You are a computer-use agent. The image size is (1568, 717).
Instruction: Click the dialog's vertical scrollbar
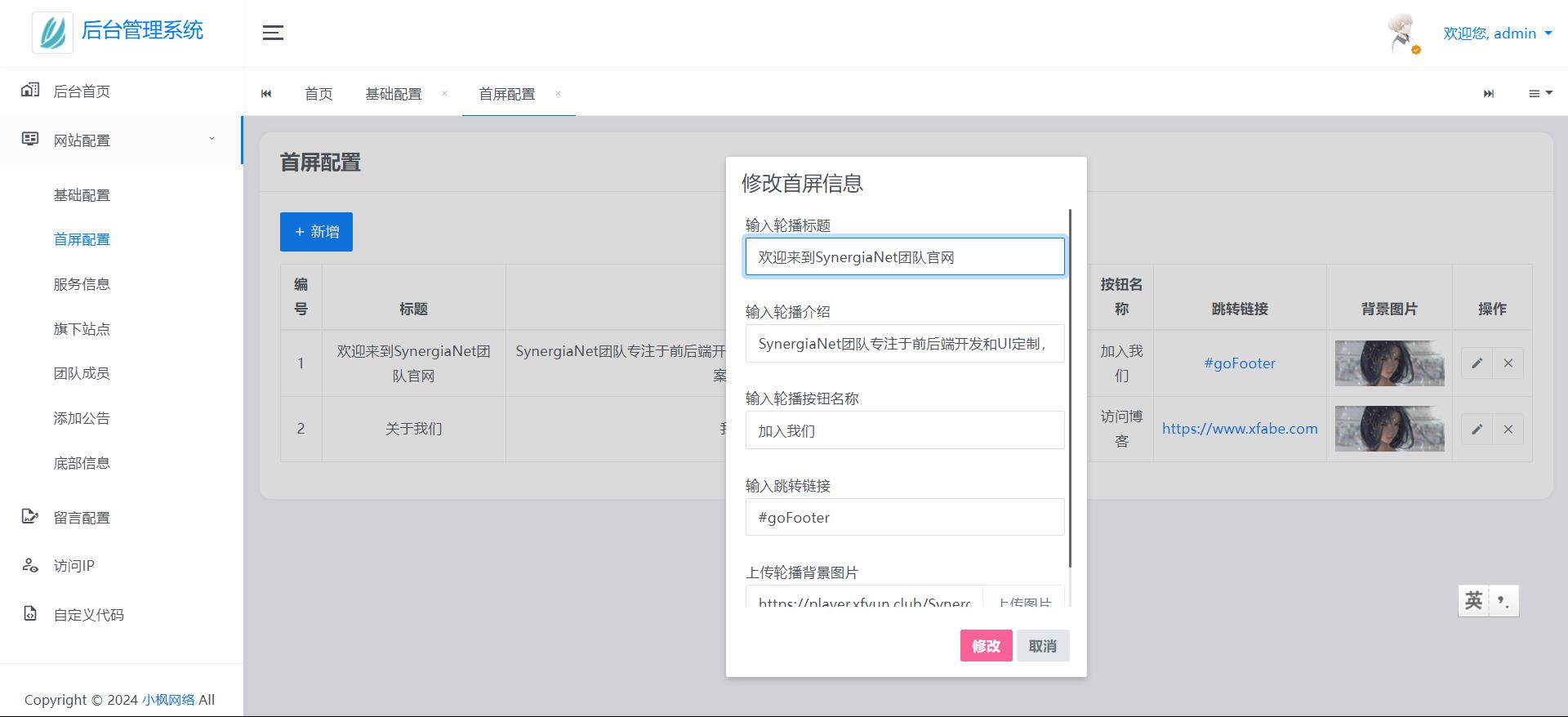[1070, 388]
